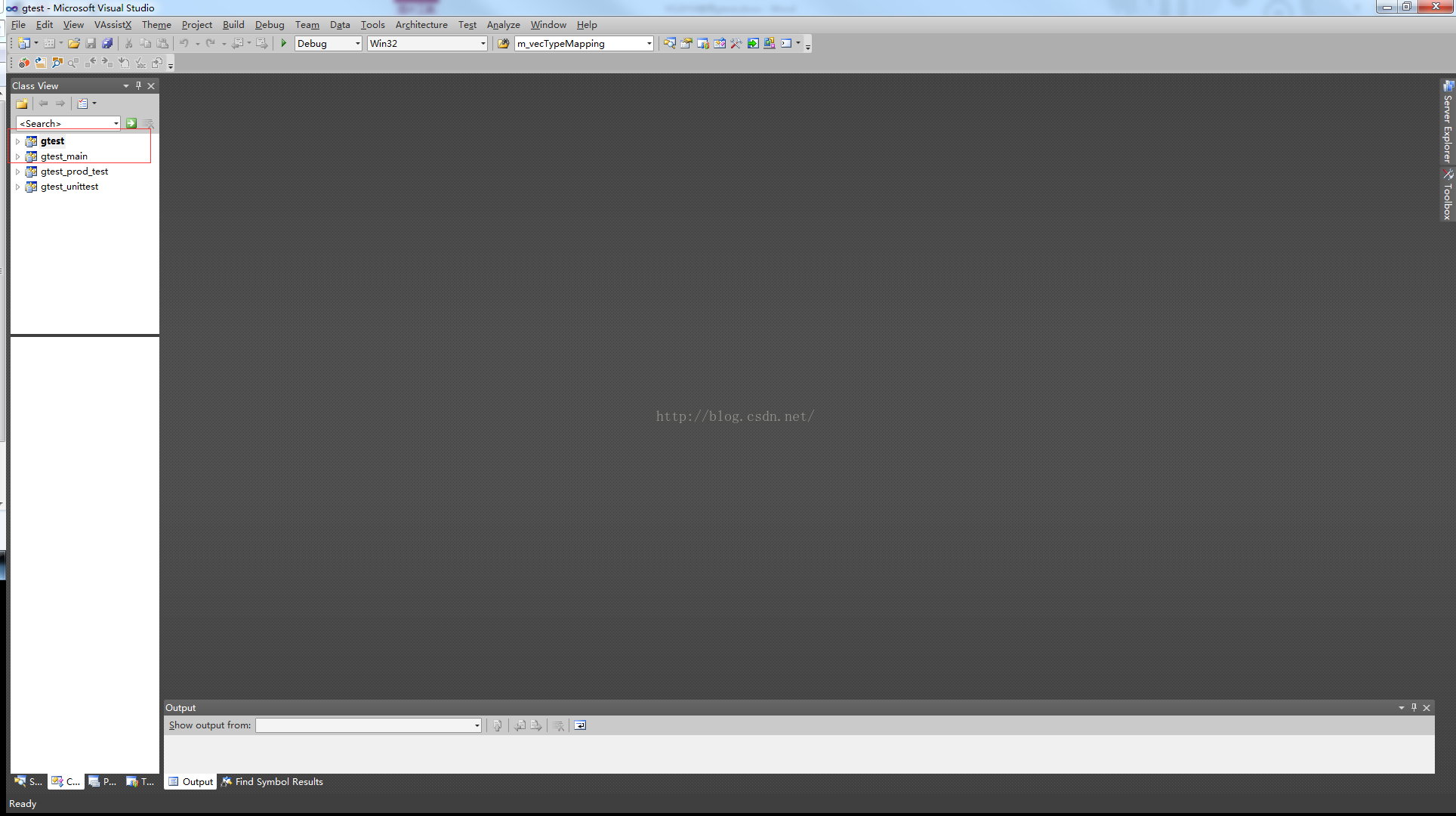Screen dimensions: 1456x816
Task: Open the Toolbox hammer and wrench icon
Action: tap(736, 44)
